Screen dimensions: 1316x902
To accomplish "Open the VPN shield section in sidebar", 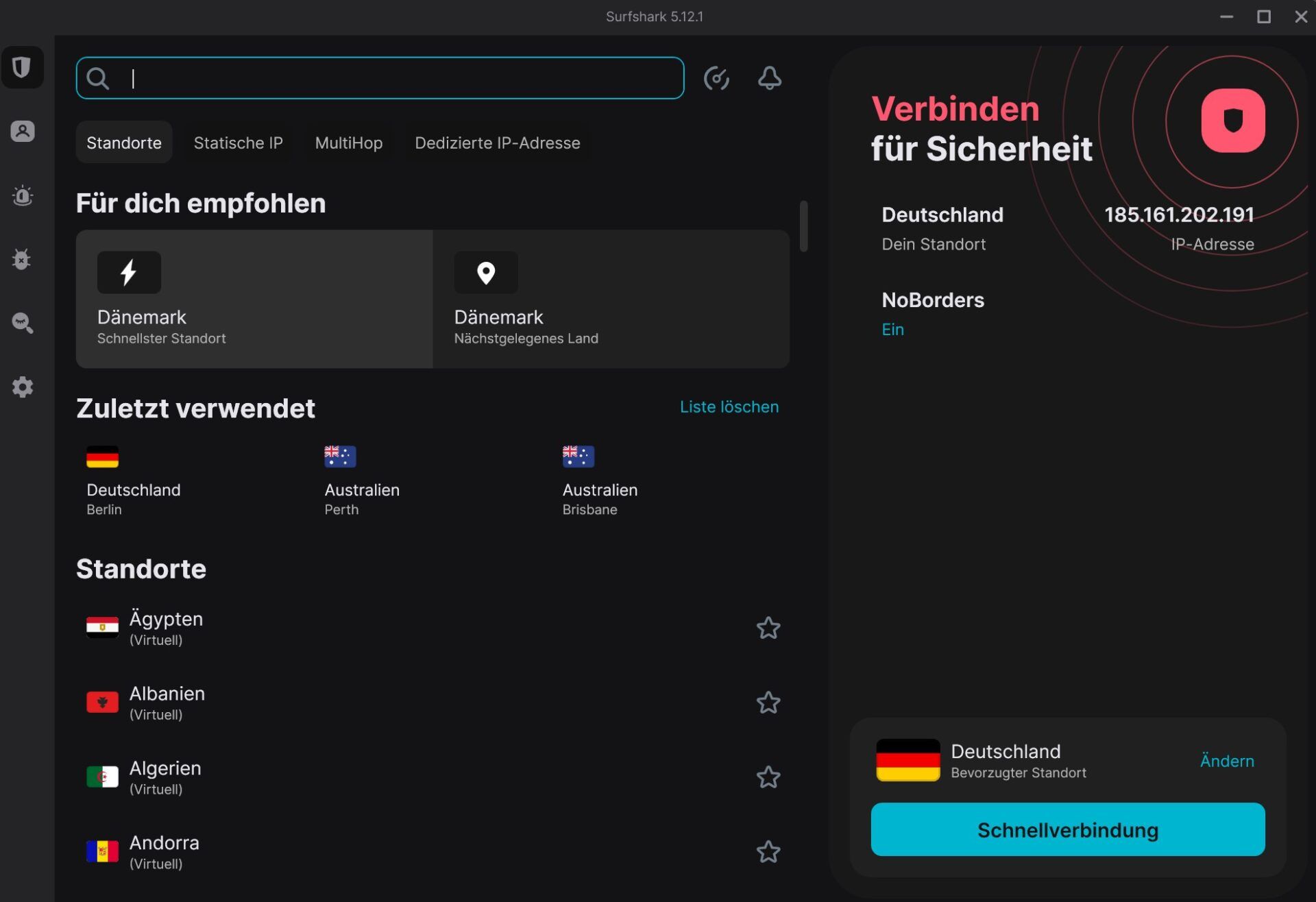I will click(x=22, y=67).
